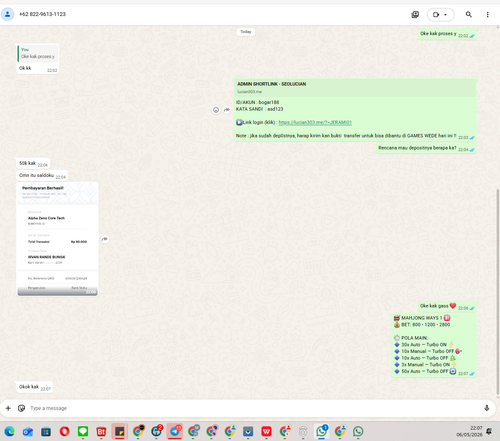
Task: Start a video call
Action: coord(436,15)
